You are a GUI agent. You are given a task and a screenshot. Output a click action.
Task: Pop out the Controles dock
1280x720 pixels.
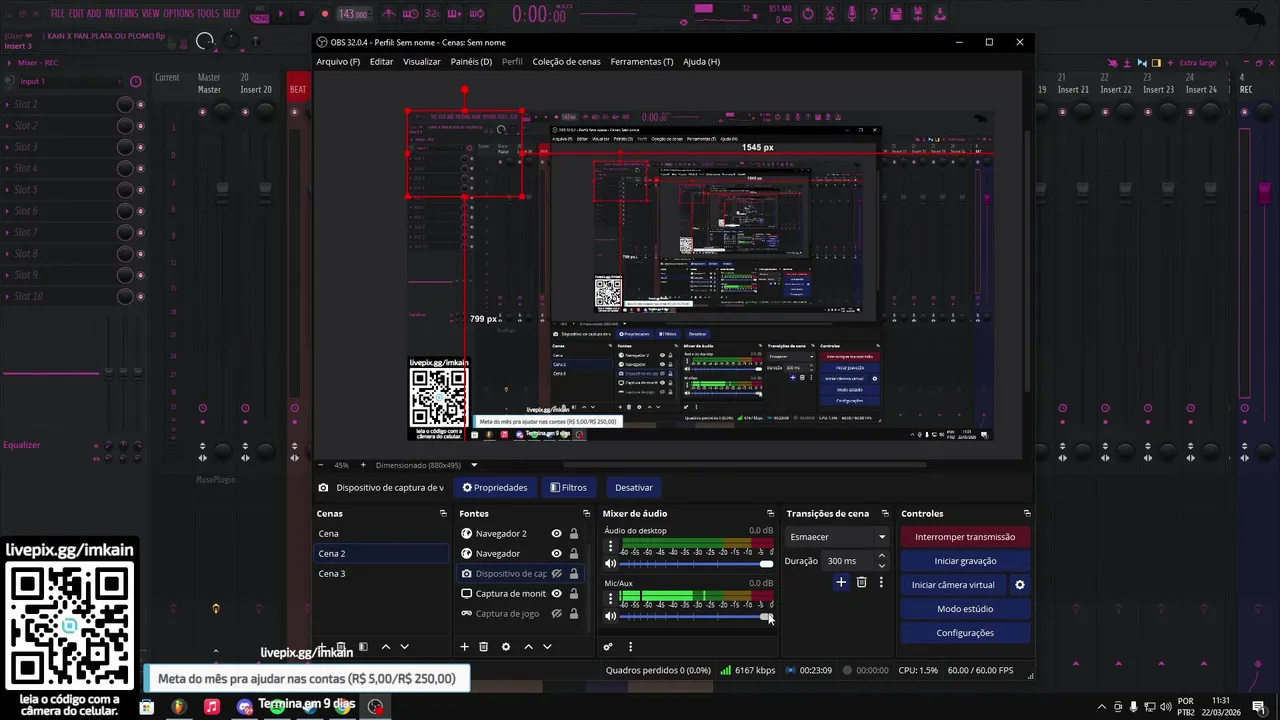coord(1026,514)
